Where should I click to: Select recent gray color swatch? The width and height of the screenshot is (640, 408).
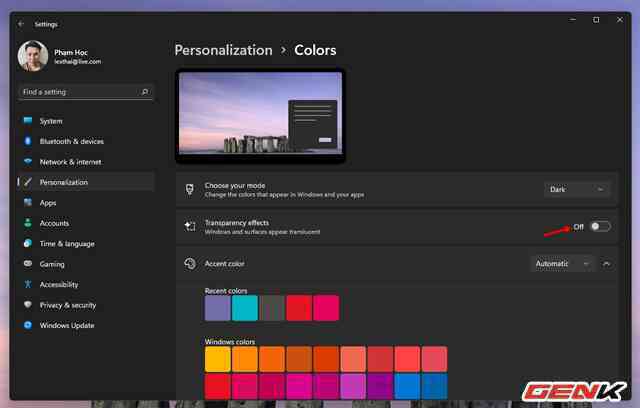point(272,308)
